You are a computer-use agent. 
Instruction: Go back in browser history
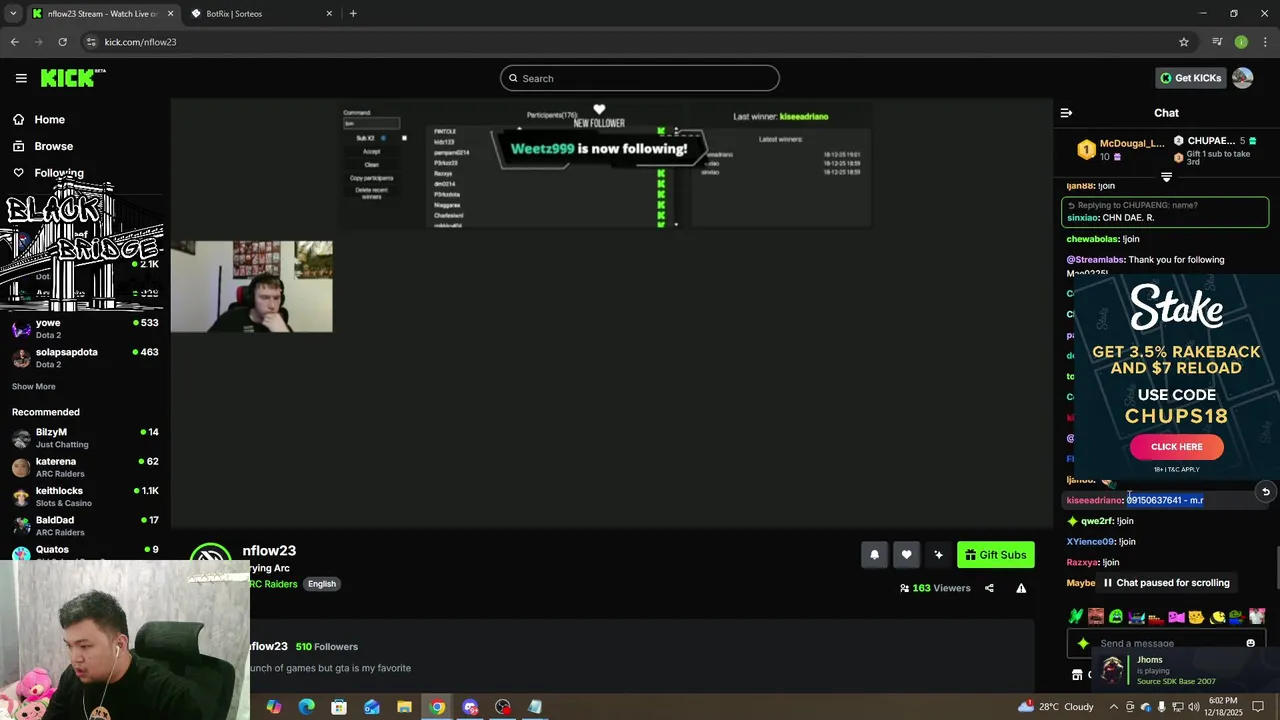14,42
